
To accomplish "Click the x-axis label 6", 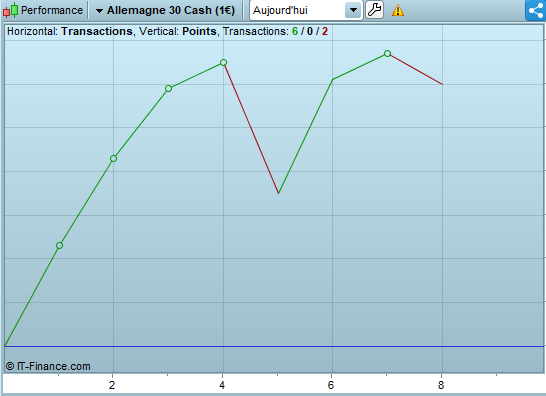I will (331, 385).
